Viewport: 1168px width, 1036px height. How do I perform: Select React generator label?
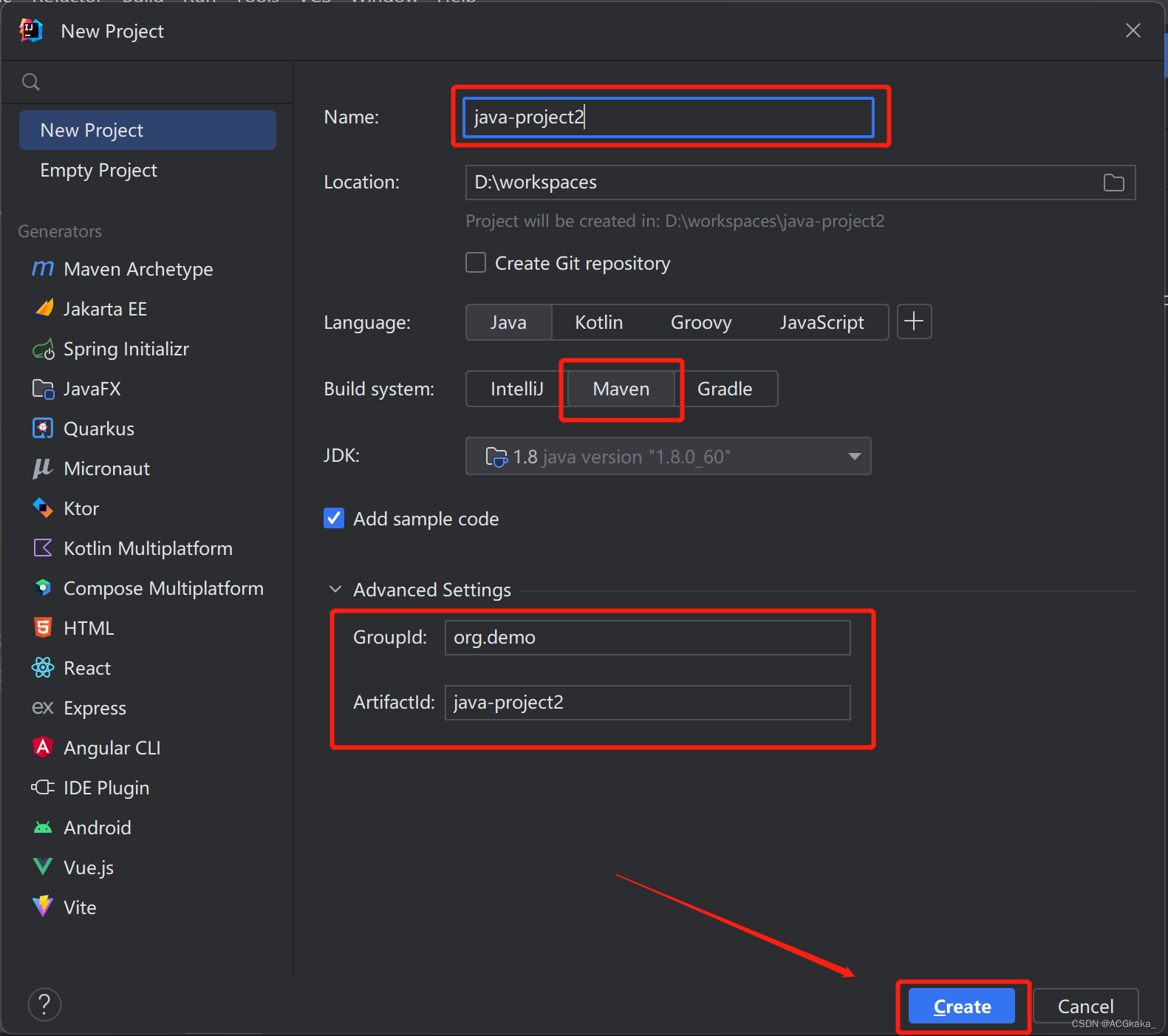(x=87, y=668)
